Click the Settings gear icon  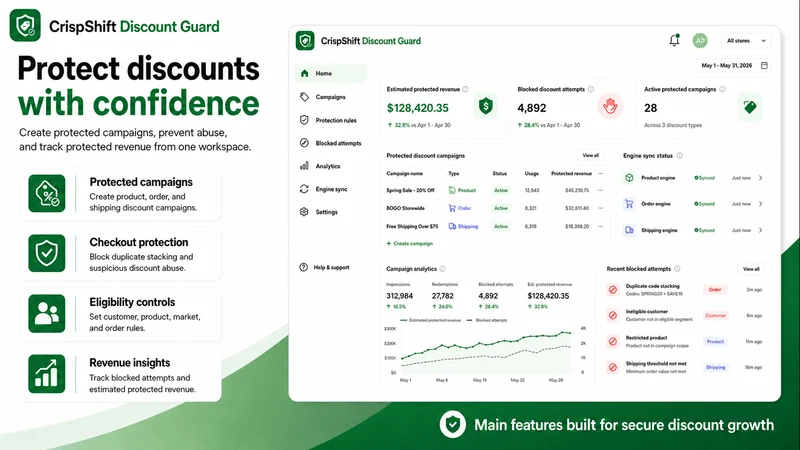[304, 212]
